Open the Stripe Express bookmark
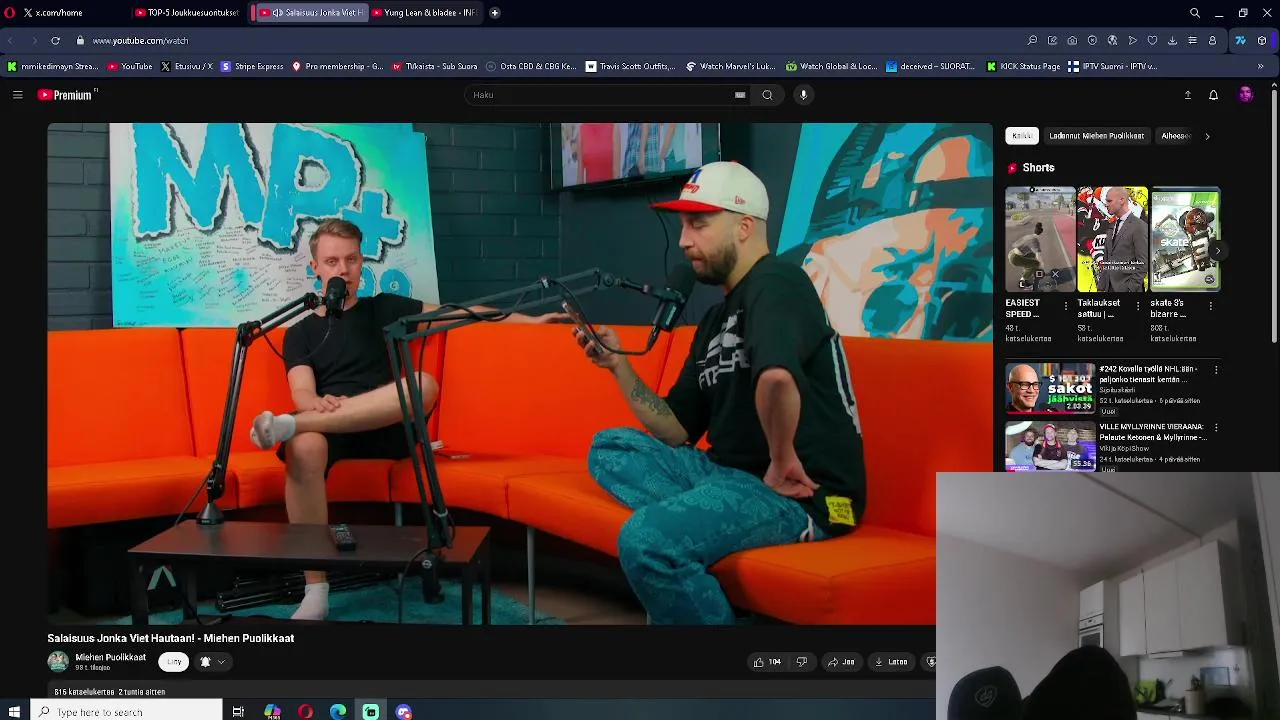This screenshot has width=1280, height=720. point(252,67)
